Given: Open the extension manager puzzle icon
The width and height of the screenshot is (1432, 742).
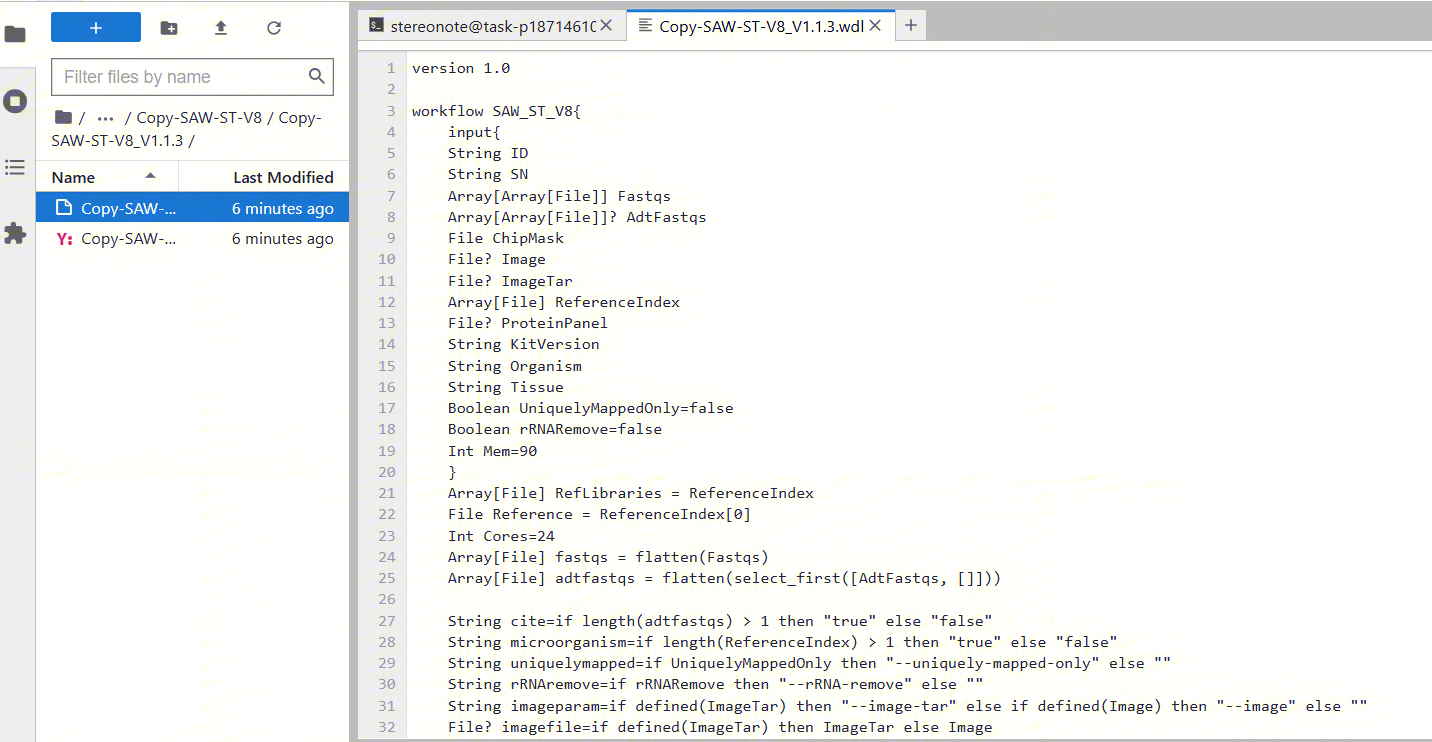Looking at the screenshot, I should tap(15, 234).
